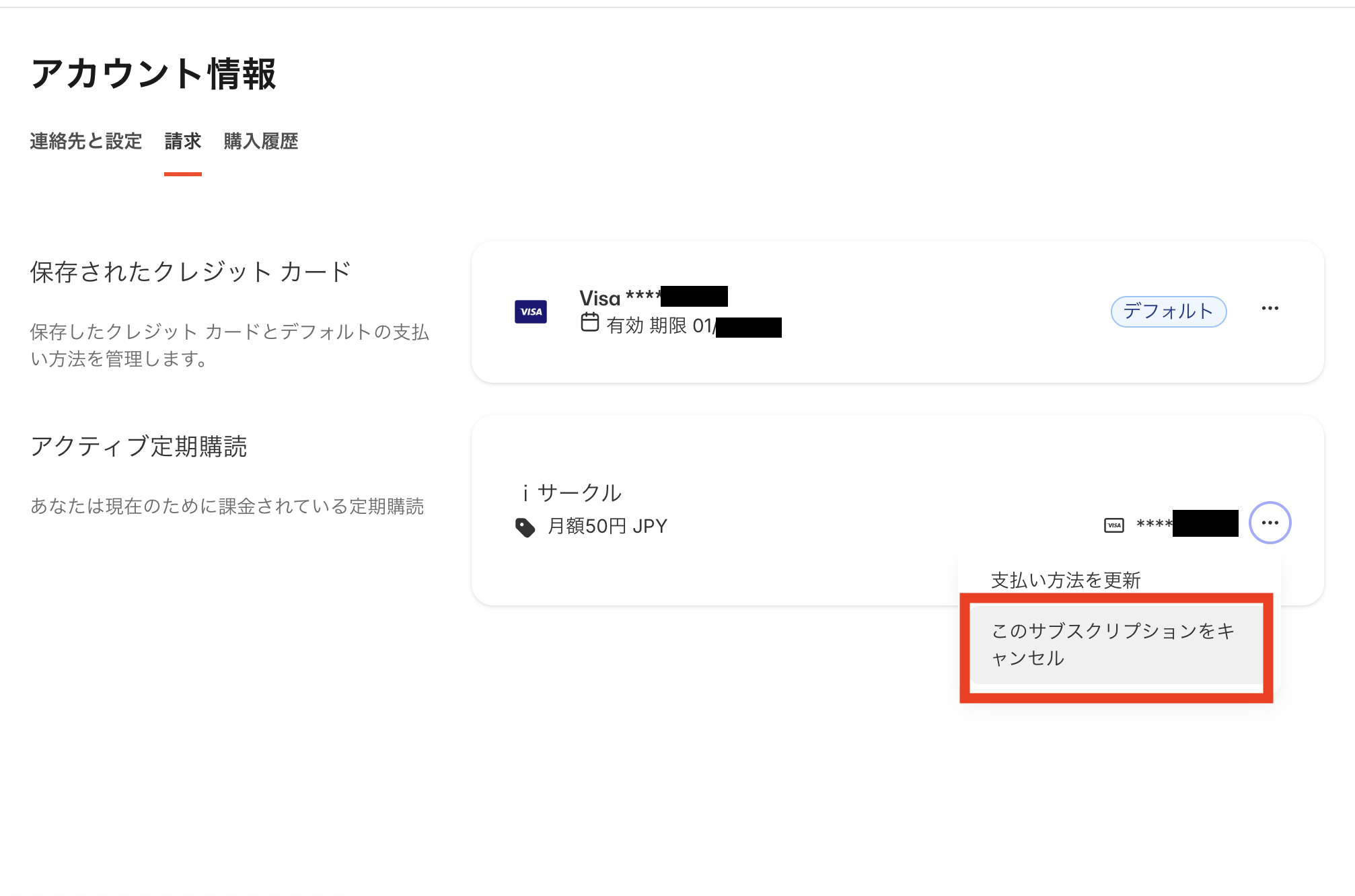Click the デフォルト badge on the Visa card
The image size is (1355, 896).
coord(1169,311)
